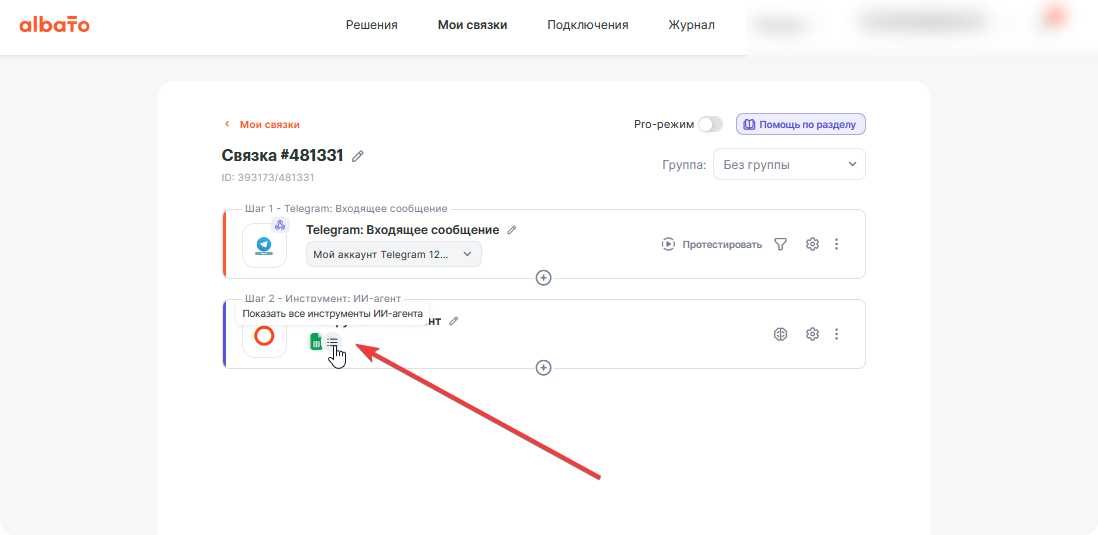Click Шаг 1 - Telegram step label
Viewport: 1098px width, 535px height.
coord(346,209)
